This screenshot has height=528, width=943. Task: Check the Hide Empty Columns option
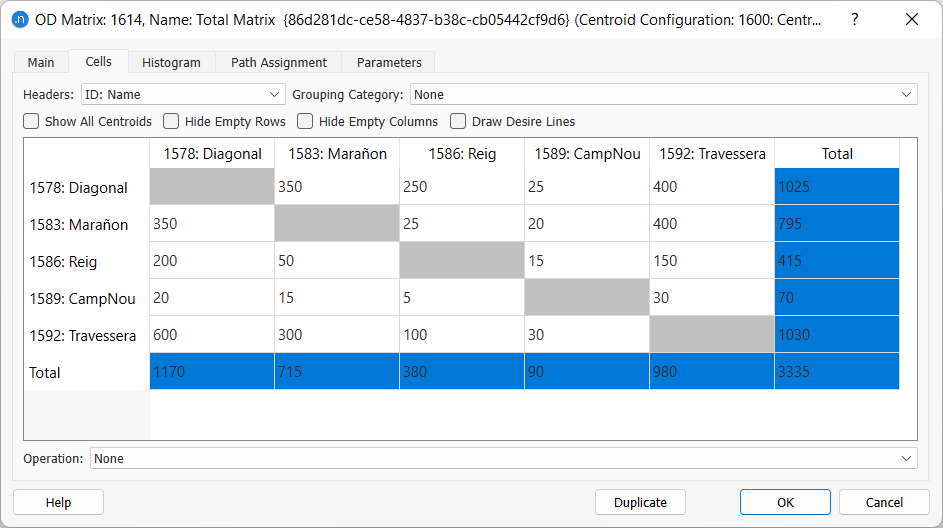pos(306,122)
